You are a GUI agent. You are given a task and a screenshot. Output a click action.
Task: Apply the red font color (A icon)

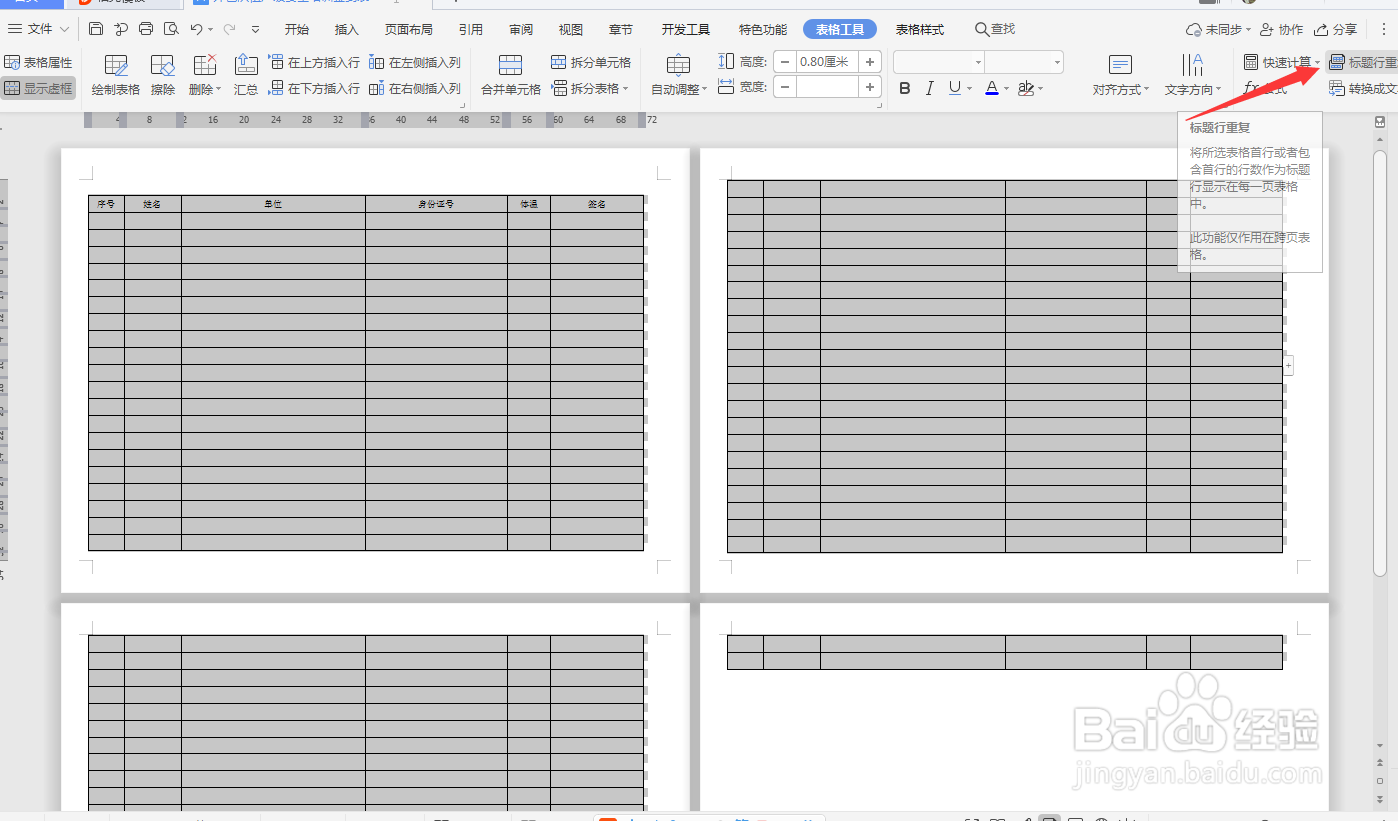tap(991, 89)
